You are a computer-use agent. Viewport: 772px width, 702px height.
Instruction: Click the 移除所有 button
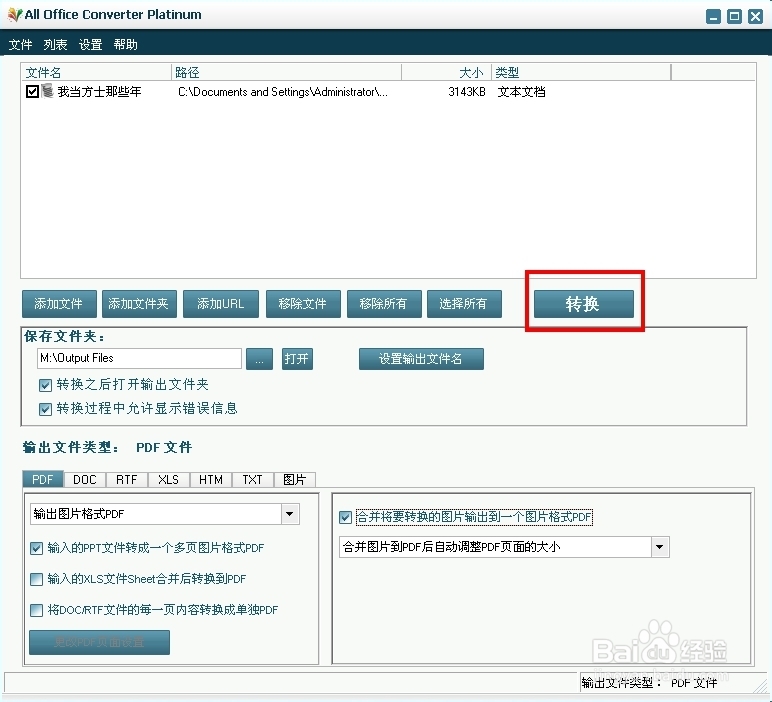384,304
